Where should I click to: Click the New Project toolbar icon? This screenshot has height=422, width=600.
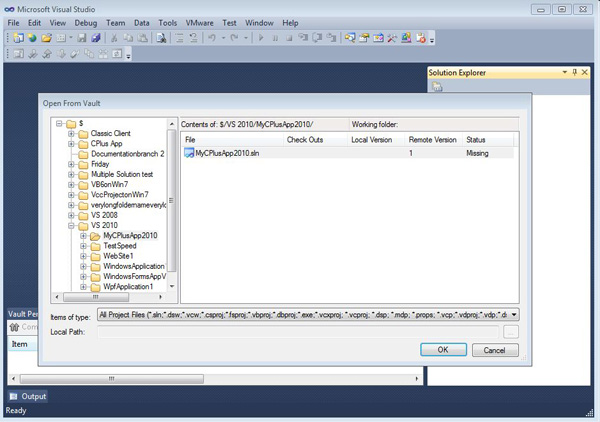click(x=19, y=38)
